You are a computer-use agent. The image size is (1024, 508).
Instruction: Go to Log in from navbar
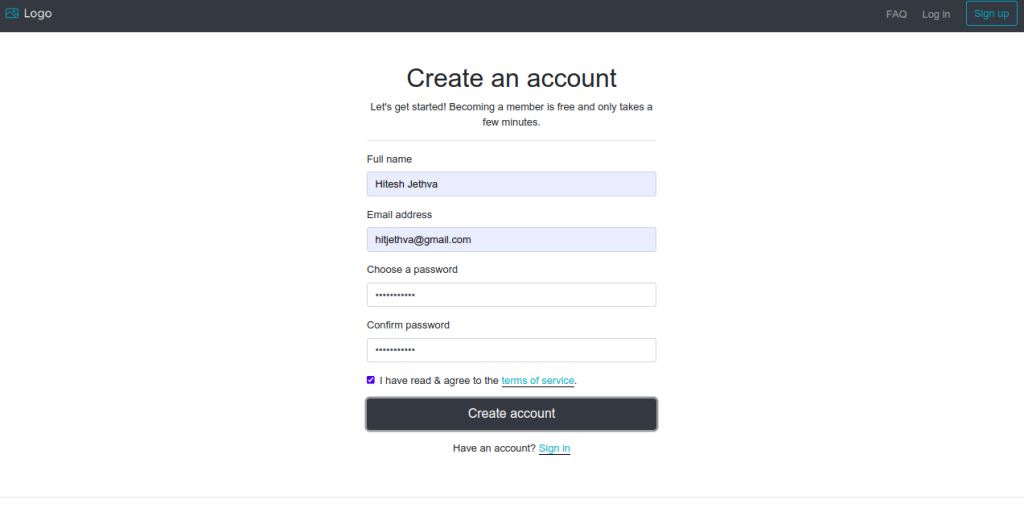point(936,14)
